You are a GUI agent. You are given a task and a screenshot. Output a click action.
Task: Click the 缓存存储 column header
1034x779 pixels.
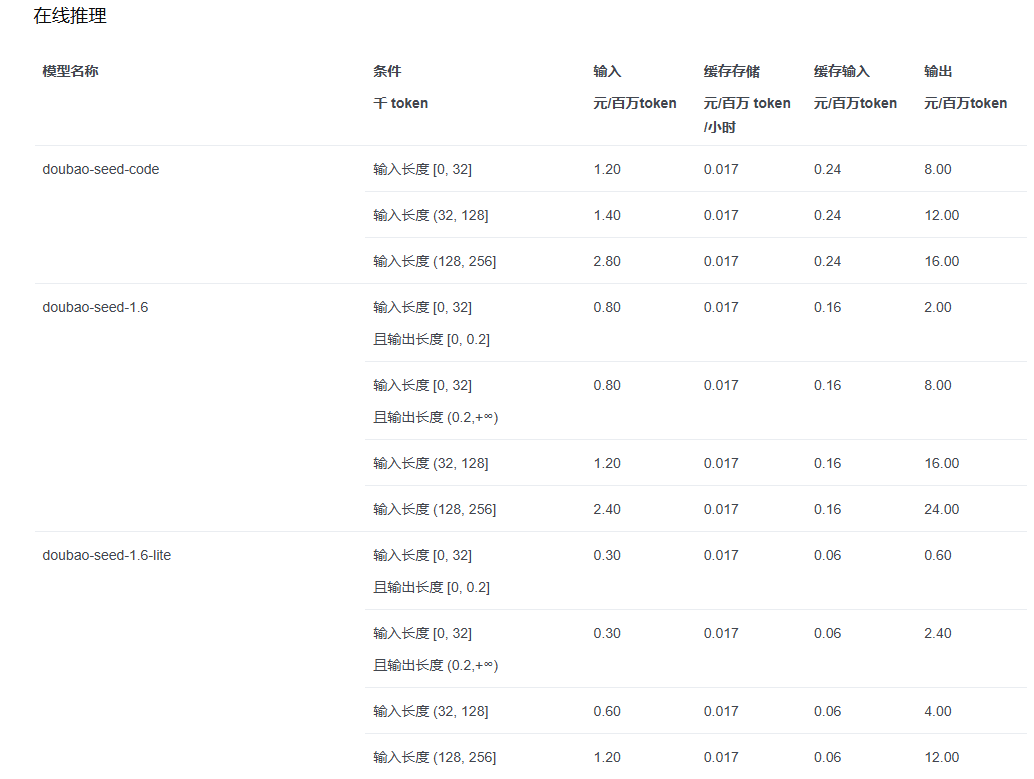(x=732, y=71)
